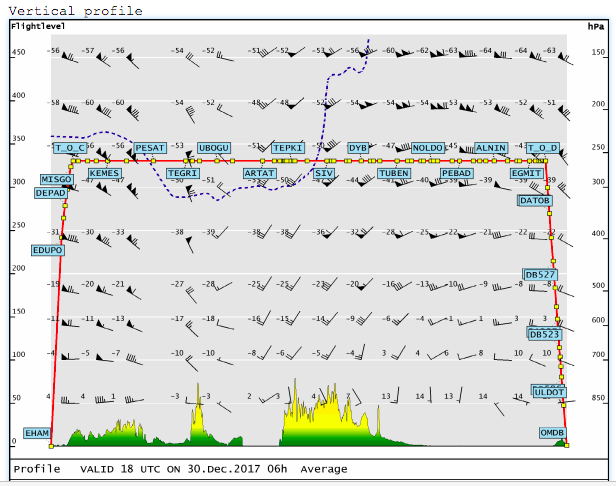Click the DB523 waypoint label
Screen dimensions: 616x486
(544, 335)
